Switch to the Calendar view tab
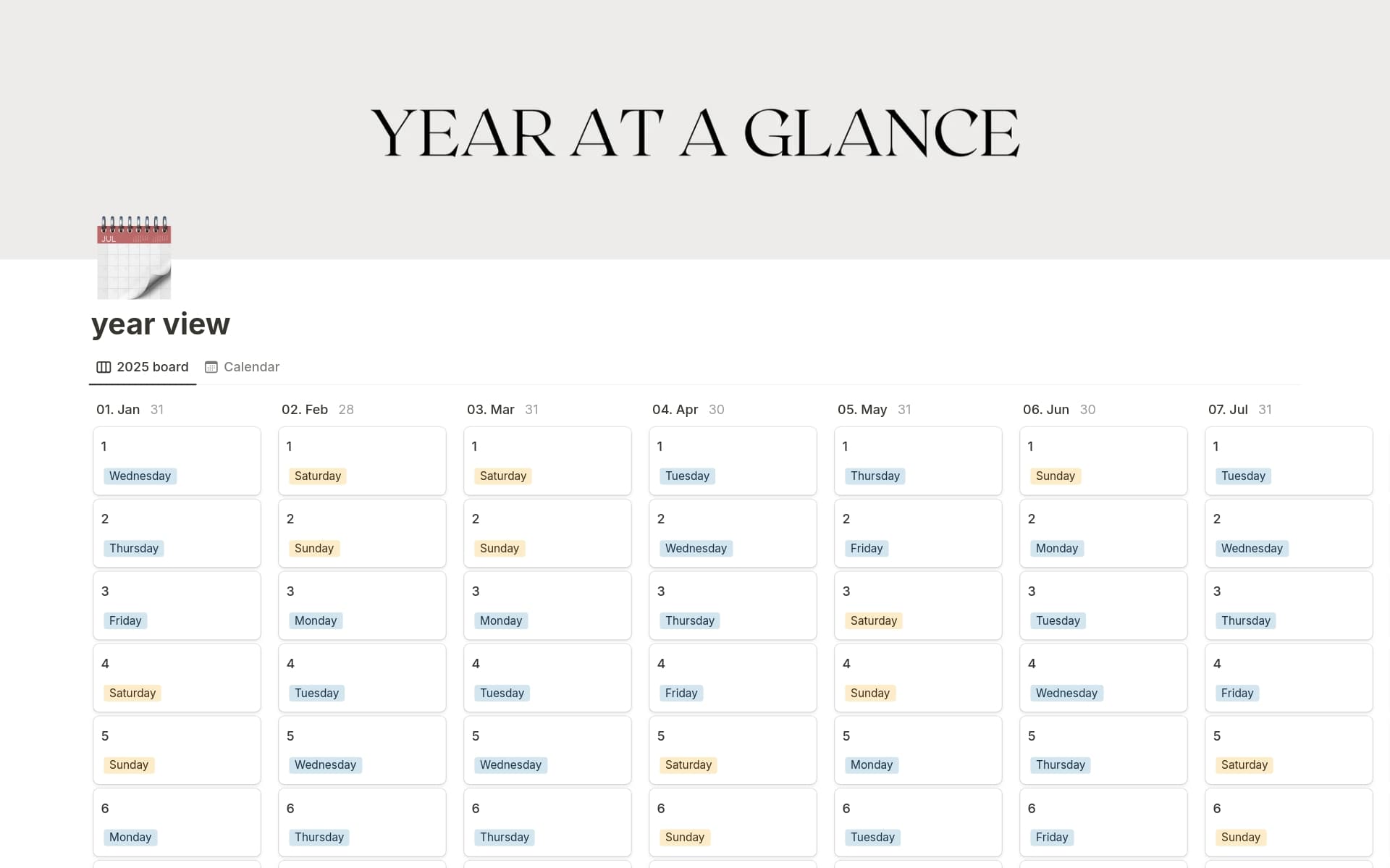 [x=251, y=367]
